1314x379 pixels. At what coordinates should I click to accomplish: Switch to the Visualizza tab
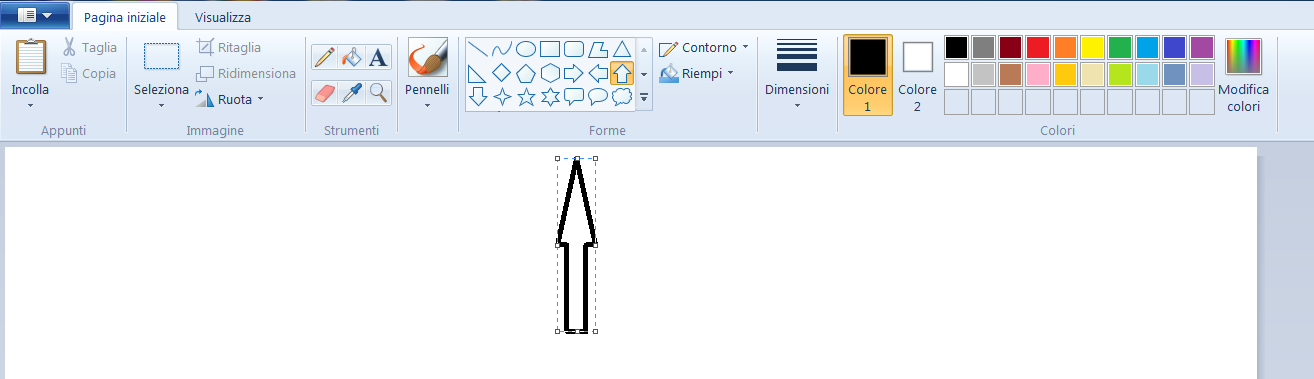pyautogui.click(x=223, y=17)
